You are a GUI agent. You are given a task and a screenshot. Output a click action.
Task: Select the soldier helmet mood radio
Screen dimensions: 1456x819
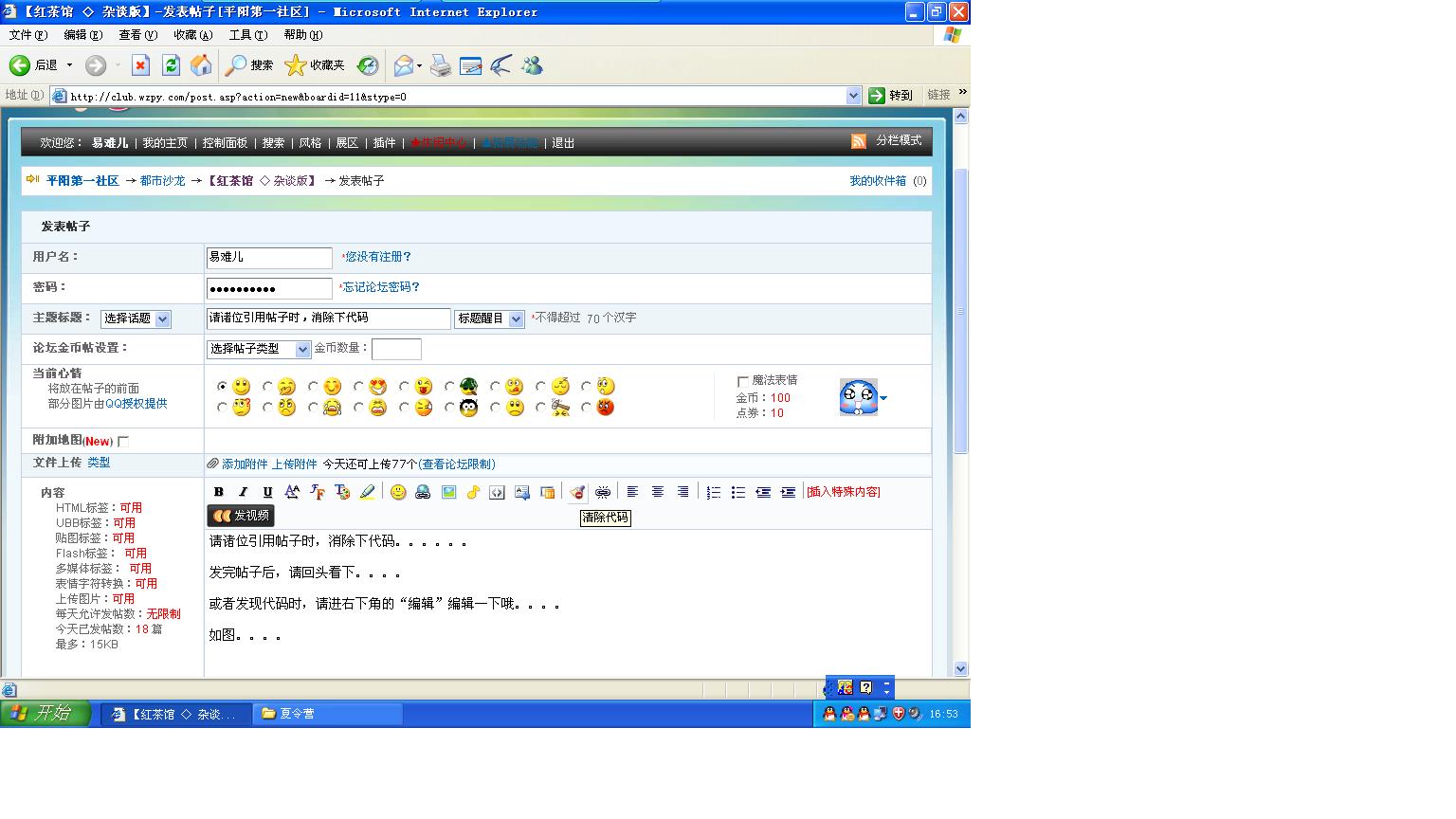449,387
